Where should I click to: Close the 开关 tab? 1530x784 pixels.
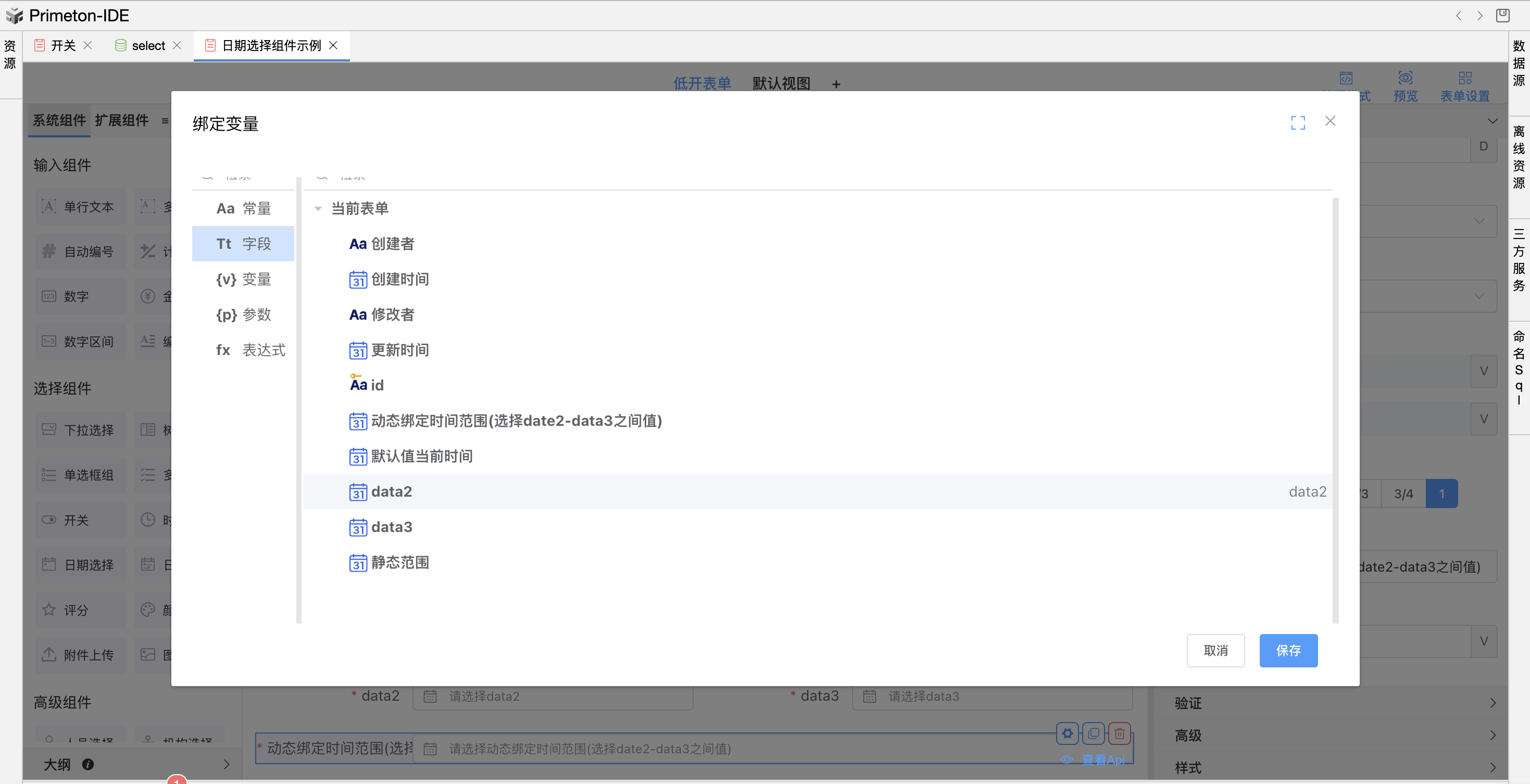click(x=88, y=46)
